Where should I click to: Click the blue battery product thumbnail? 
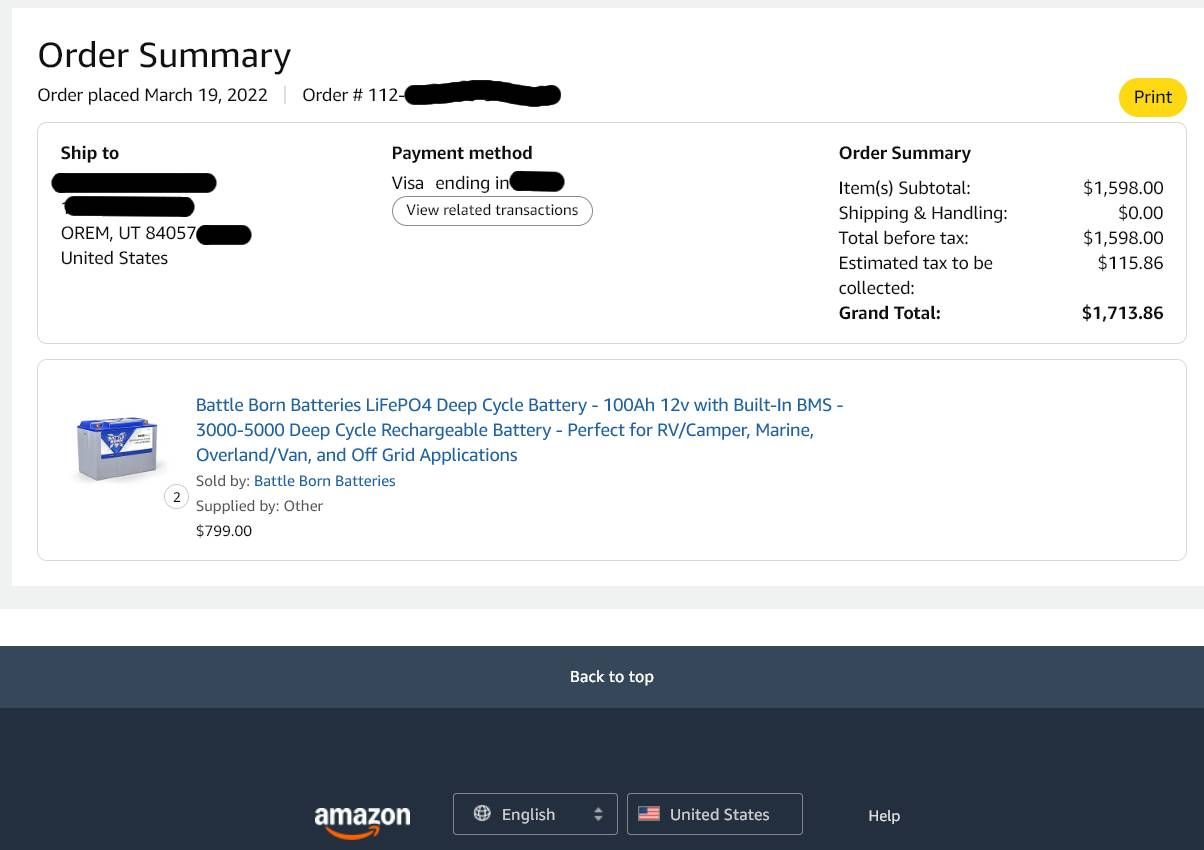pyautogui.click(x=117, y=449)
